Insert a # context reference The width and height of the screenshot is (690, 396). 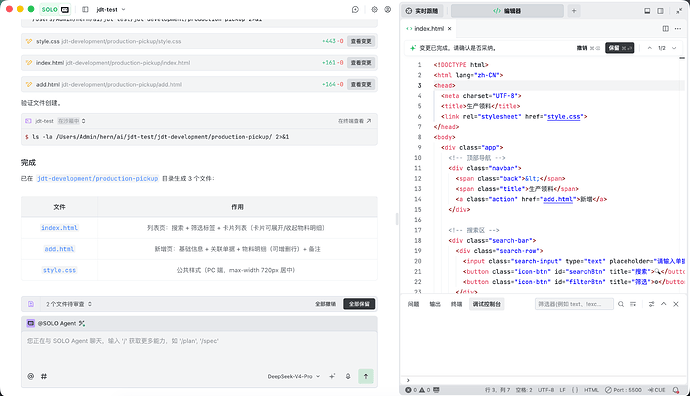[x=44, y=376]
